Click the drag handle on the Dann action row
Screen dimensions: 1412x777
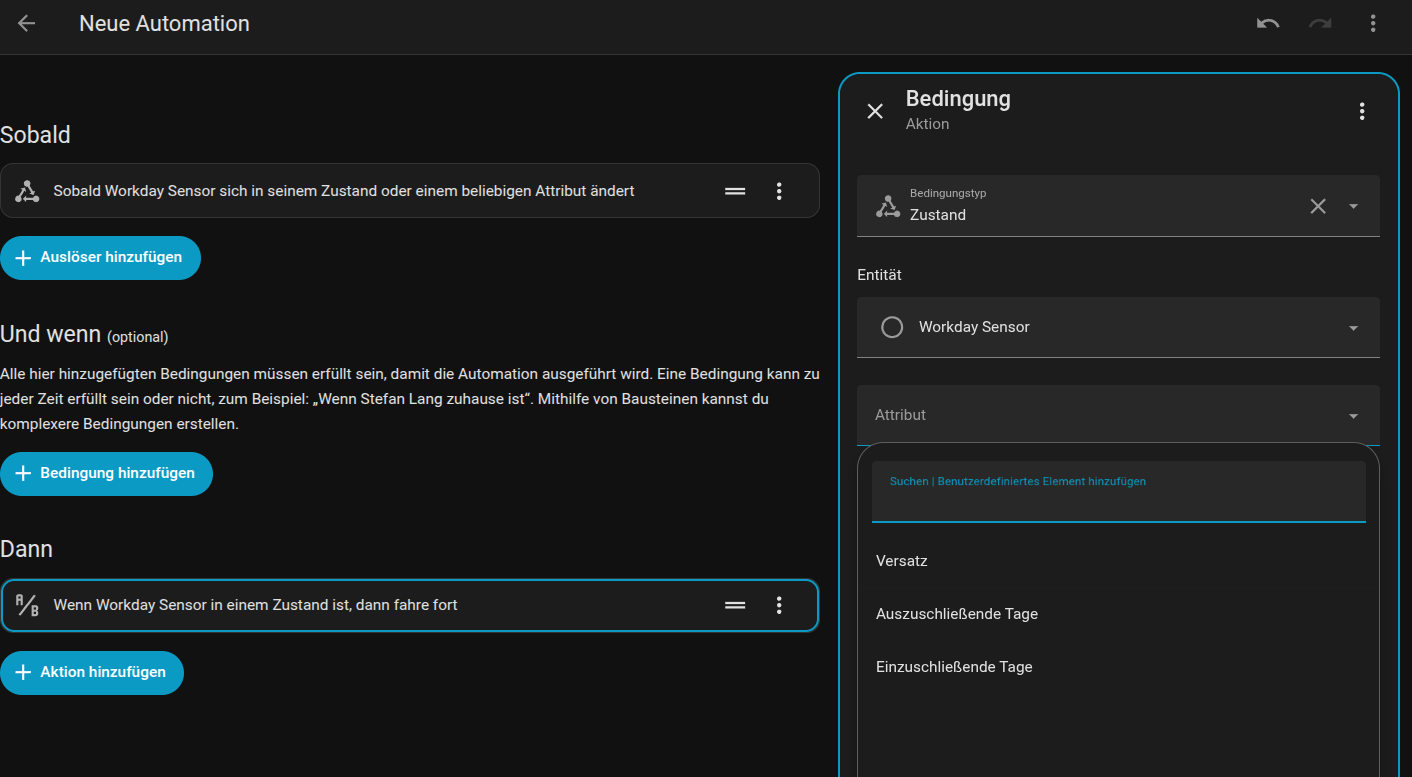coord(735,605)
